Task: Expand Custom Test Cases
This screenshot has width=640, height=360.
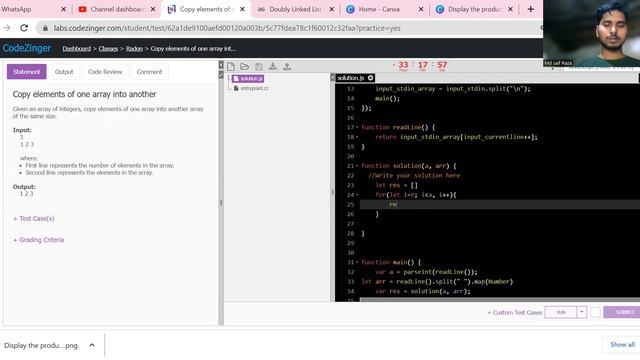Action: [x=515, y=312]
